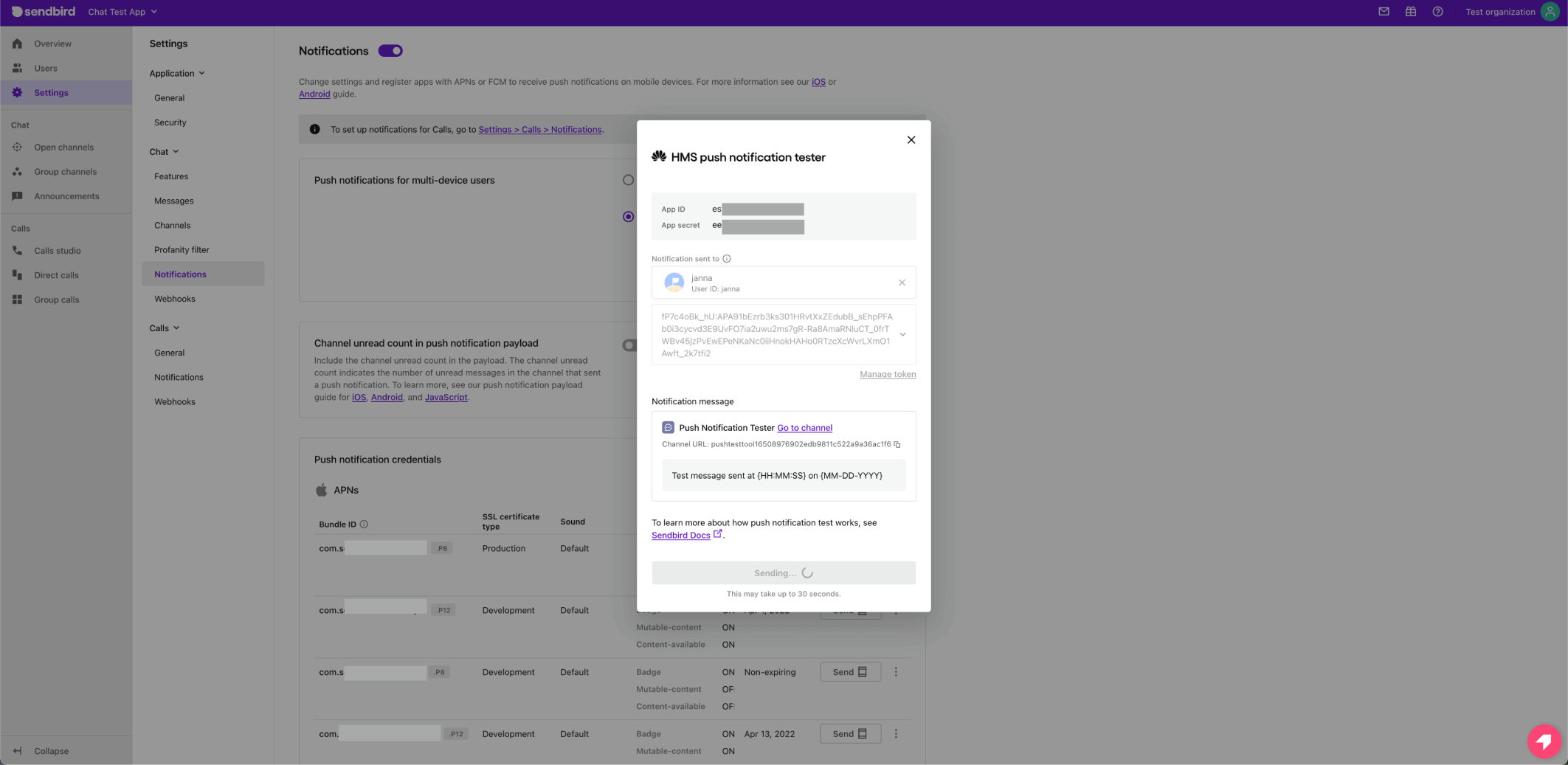Viewport: 1568px width, 765px height.
Task: Open Profanity filter settings
Action: point(182,249)
